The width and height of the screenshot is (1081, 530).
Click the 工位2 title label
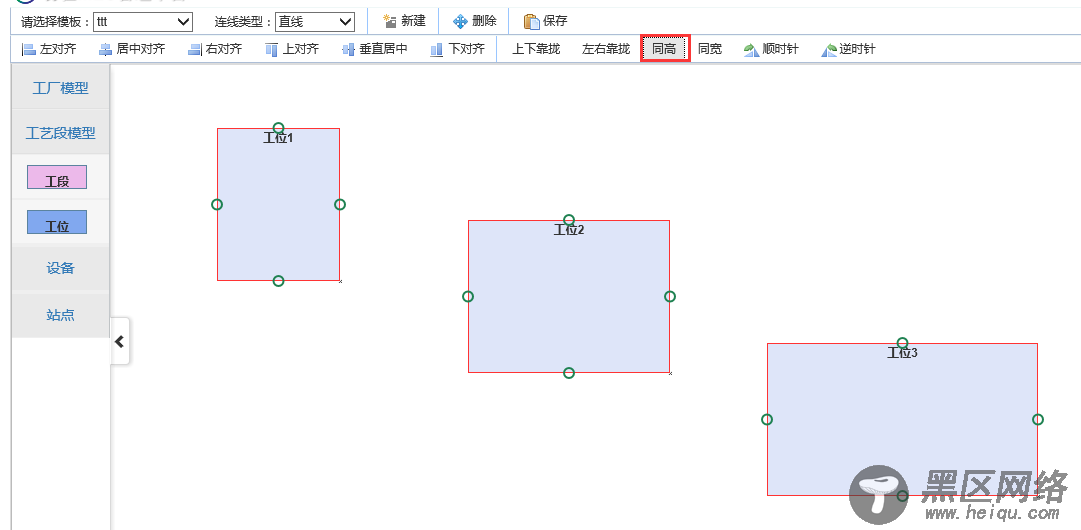pos(569,230)
